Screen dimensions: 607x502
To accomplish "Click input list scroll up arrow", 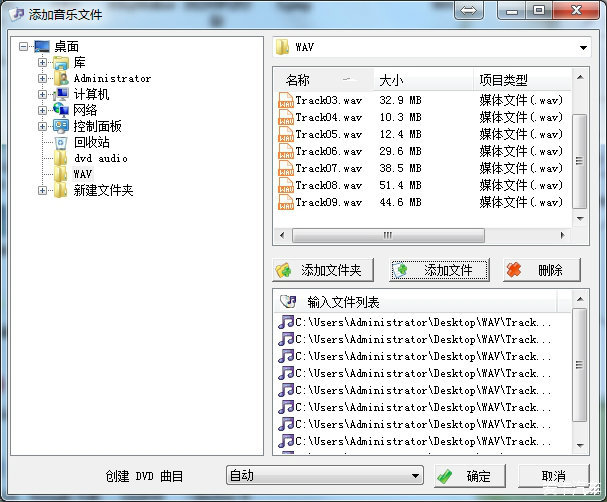I will point(580,299).
